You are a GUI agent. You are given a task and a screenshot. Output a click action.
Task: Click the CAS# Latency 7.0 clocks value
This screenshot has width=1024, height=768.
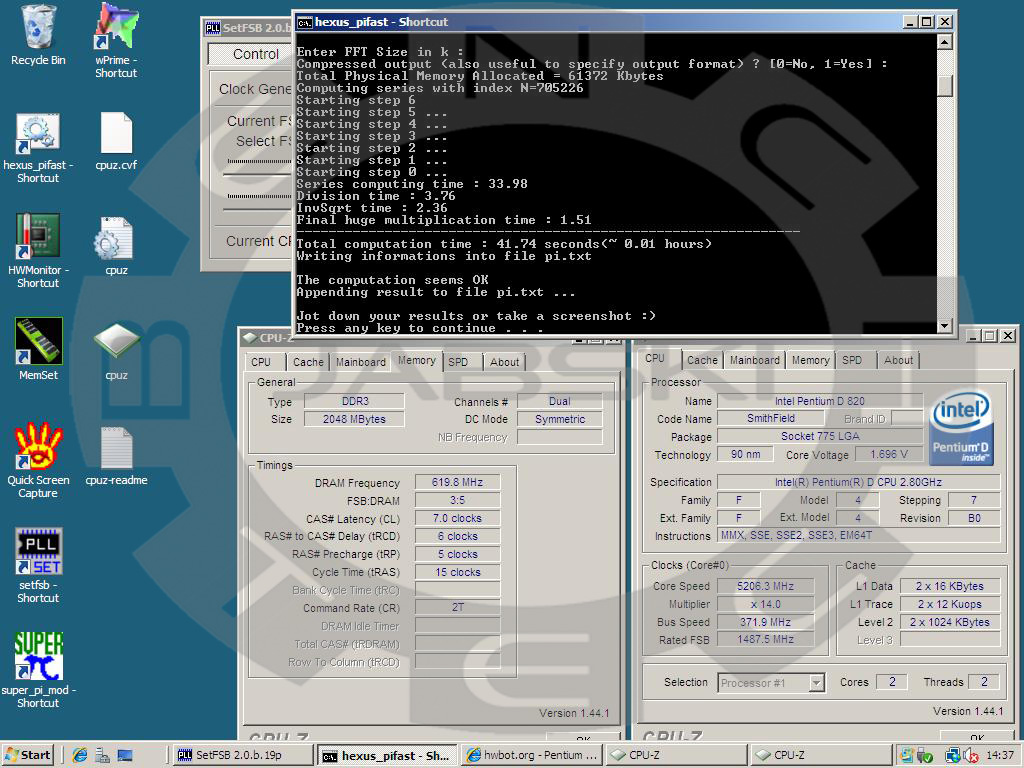tap(457, 519)
